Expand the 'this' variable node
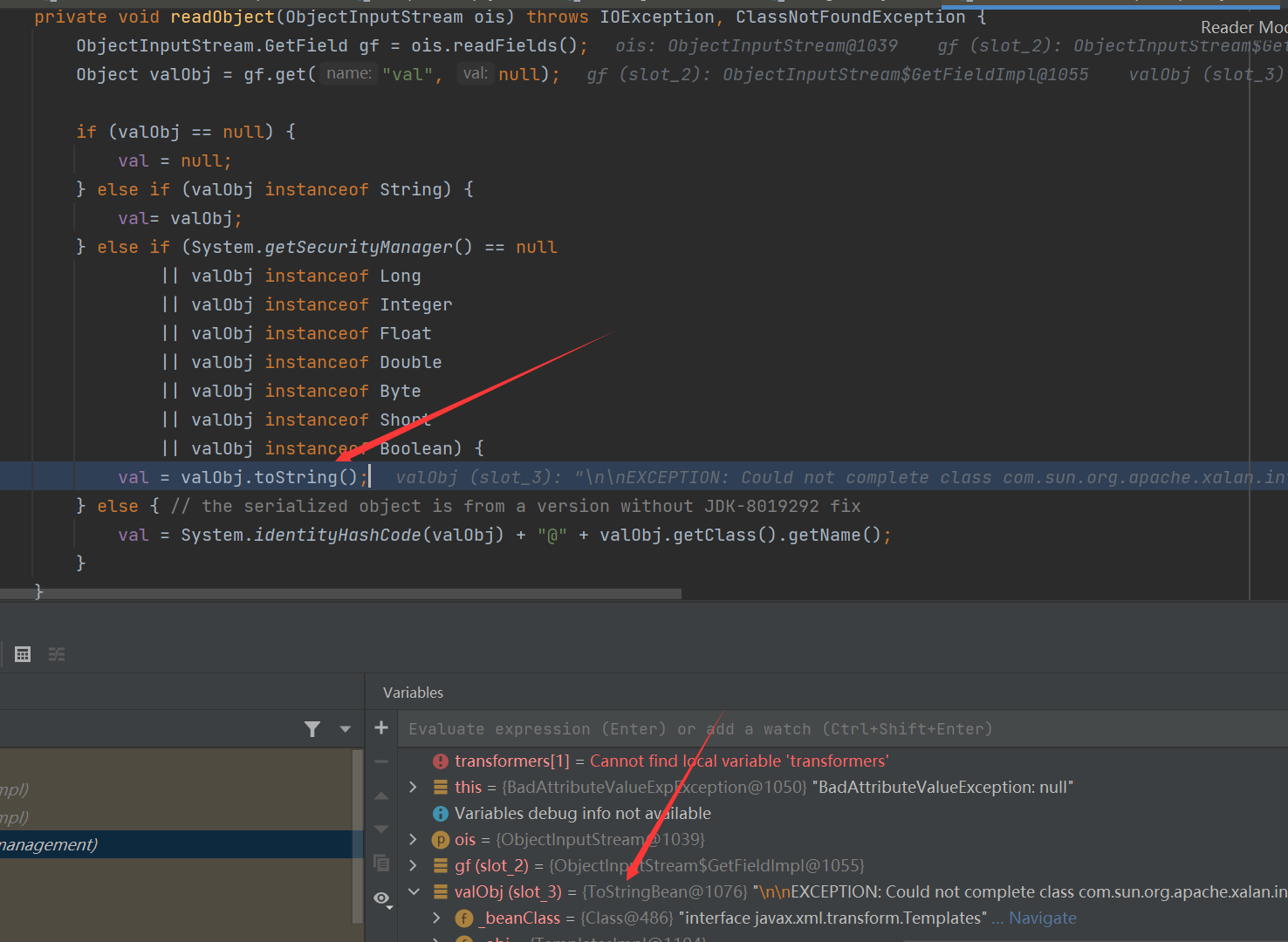 (414, 787)
